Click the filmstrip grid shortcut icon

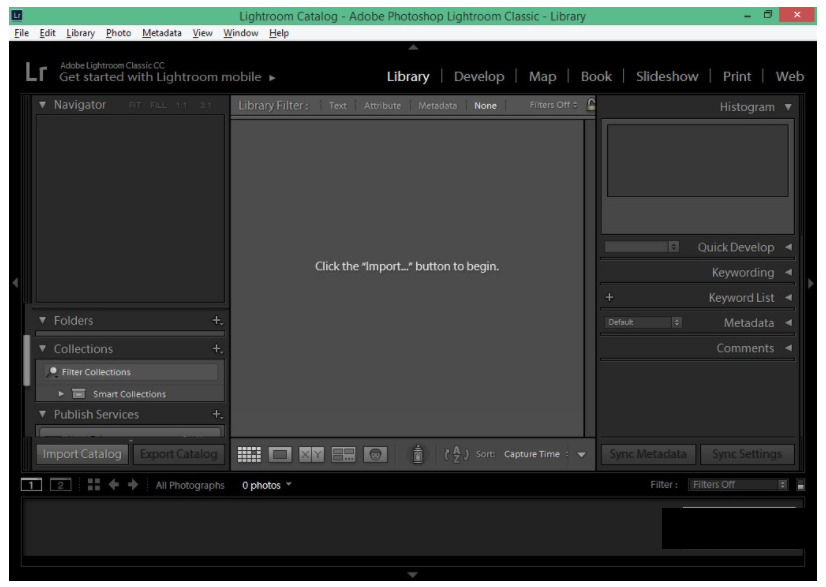click(x=94, y=485)
